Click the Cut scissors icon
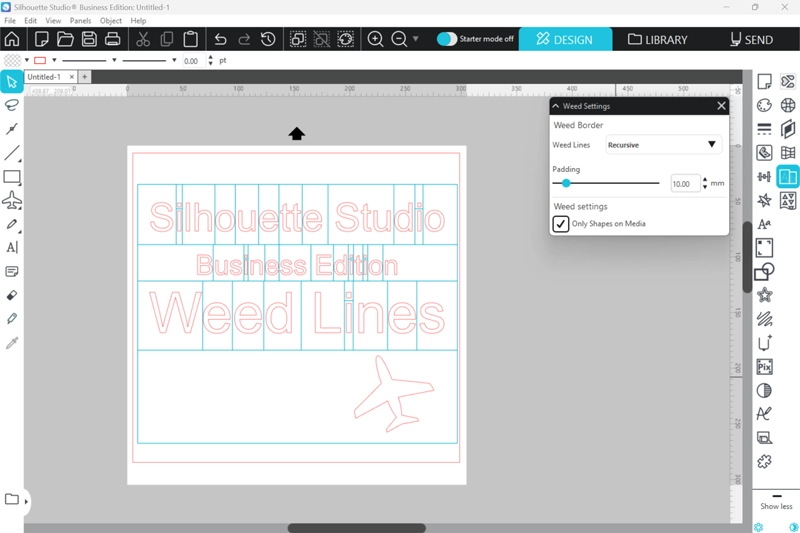Viewport: 800px width, 533px height. tap(143, 39)
